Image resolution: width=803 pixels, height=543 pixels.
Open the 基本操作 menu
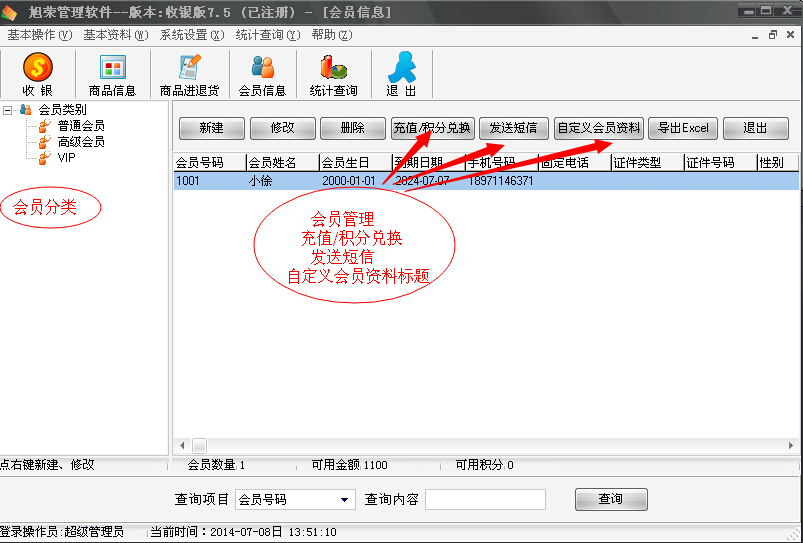pos(40,35)
